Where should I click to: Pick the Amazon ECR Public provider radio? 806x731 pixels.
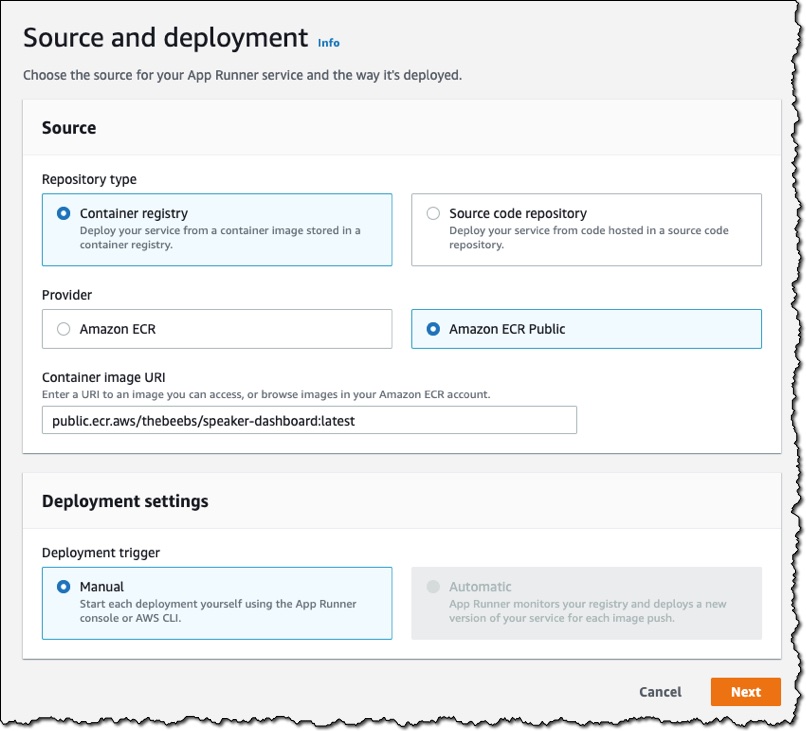pyautogui.click(x=433, y=329)
